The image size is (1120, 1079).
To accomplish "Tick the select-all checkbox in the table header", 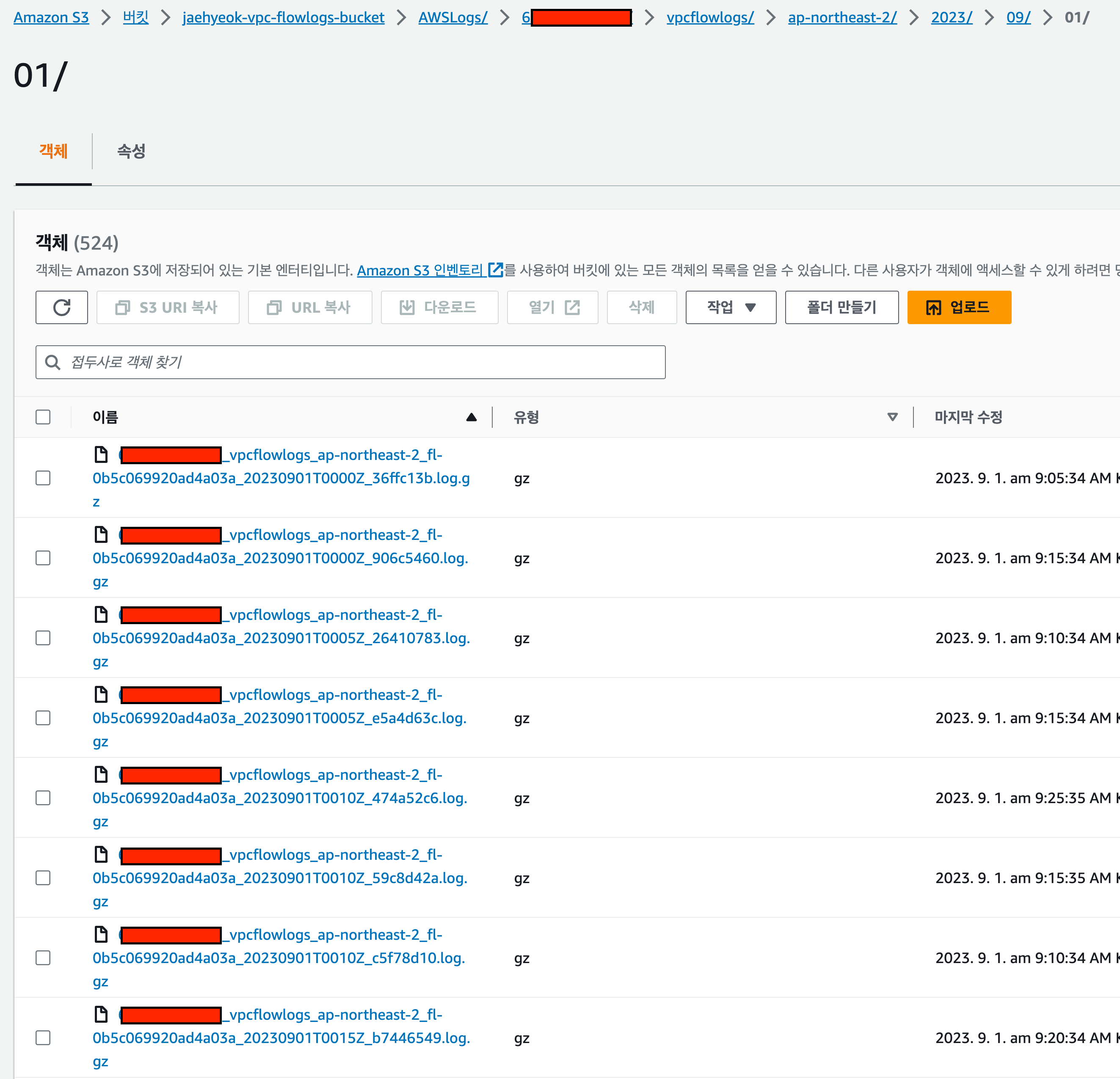I will [x=43, y=417].
